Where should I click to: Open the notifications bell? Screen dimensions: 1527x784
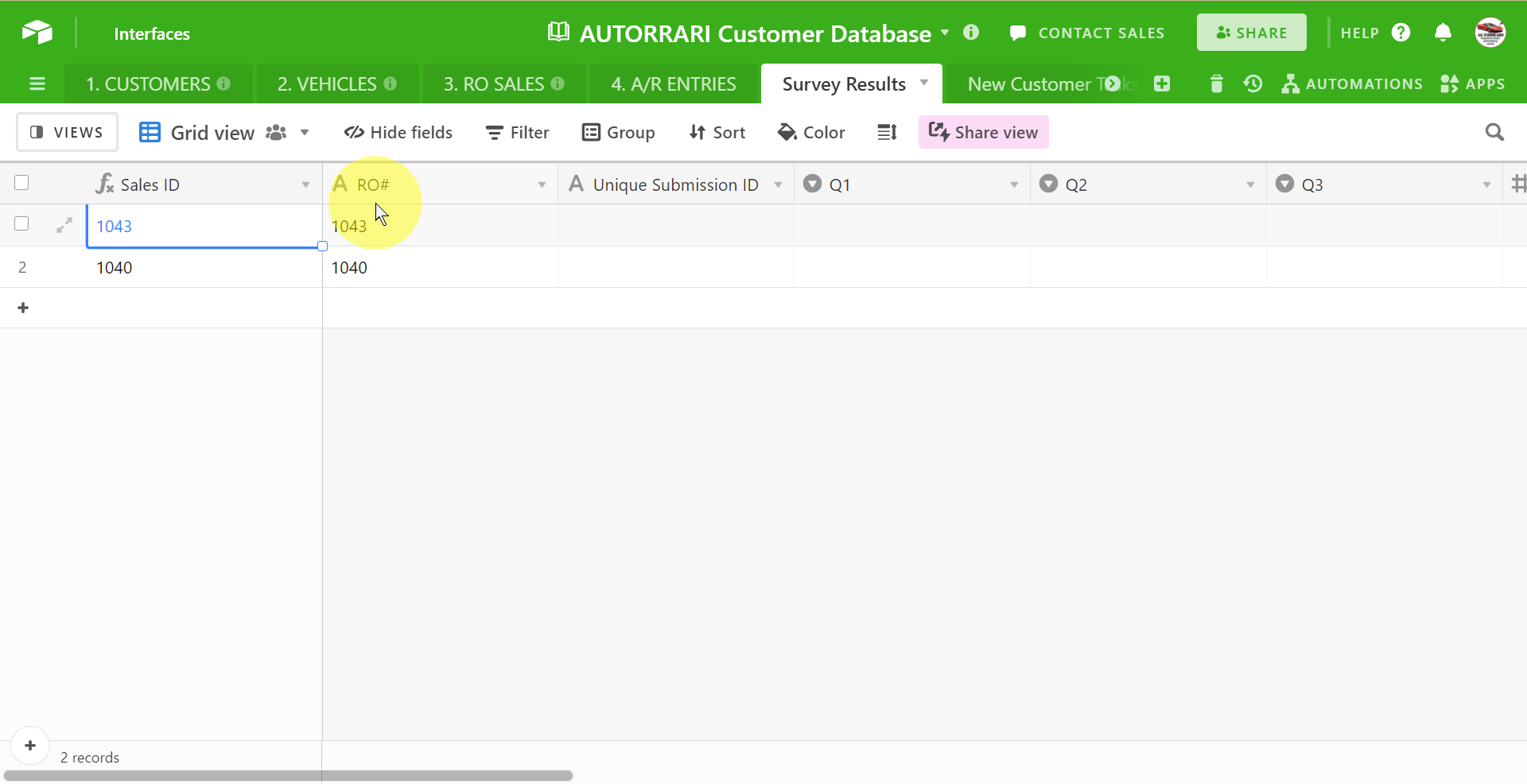pyautogui.click(x=1443, y=33)
